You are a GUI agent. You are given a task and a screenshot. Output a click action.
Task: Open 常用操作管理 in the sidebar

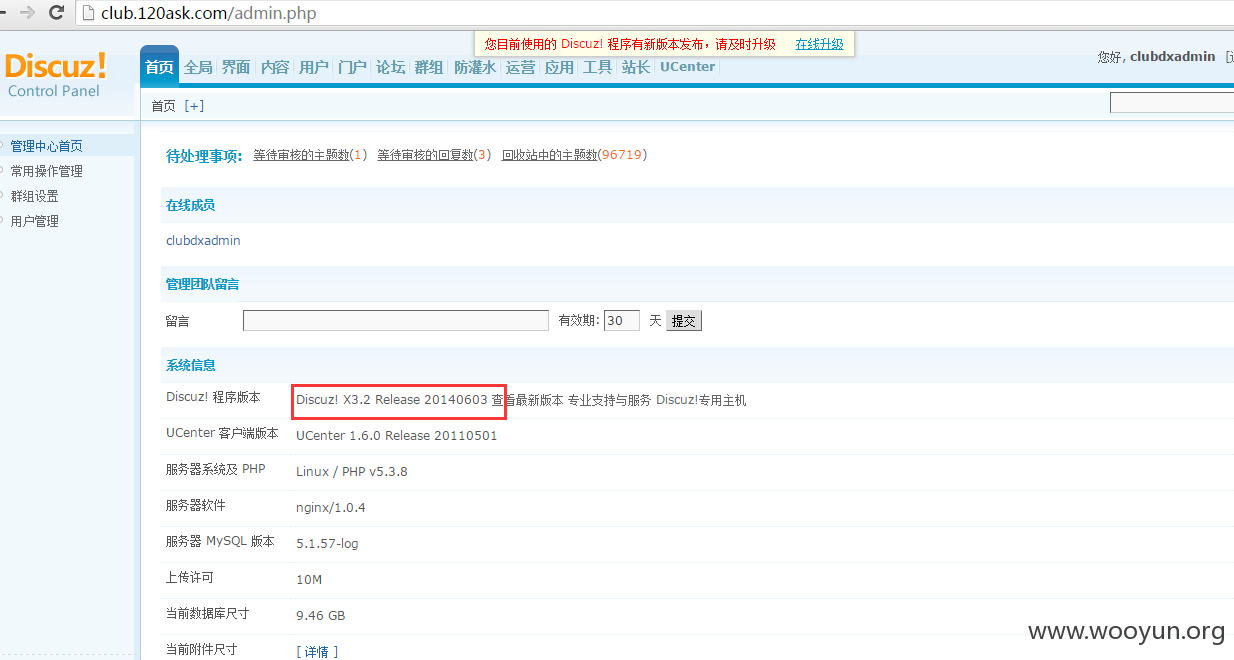(46, 171)
